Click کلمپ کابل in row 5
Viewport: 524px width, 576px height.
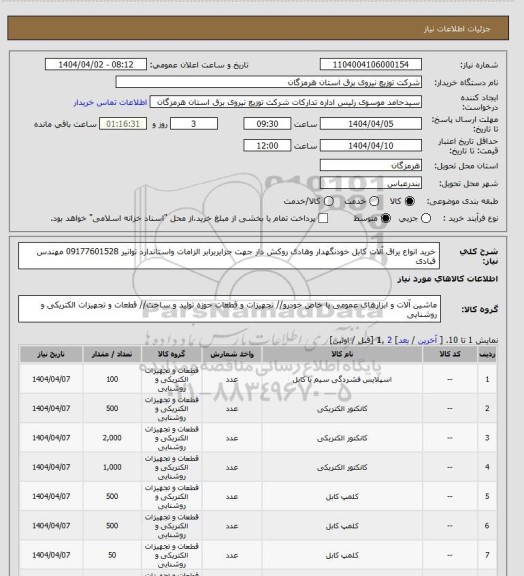coord(342,497)
